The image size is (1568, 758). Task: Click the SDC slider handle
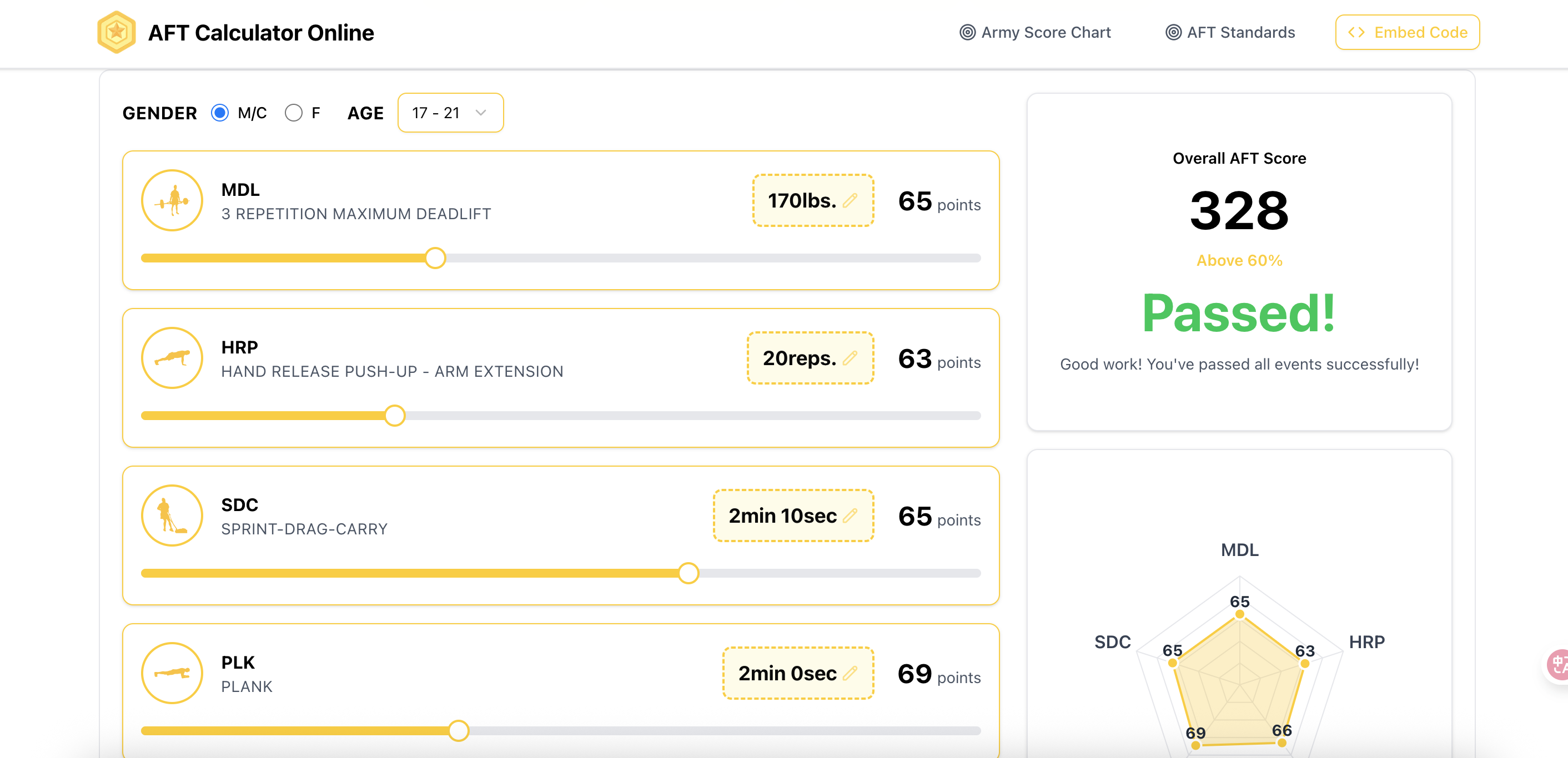pos(688,573)
